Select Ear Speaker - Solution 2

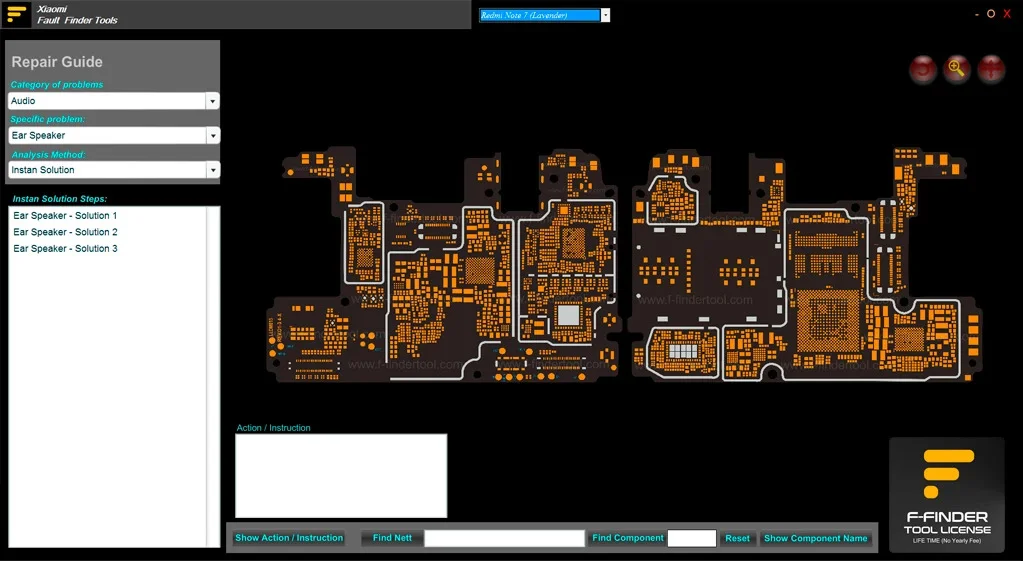[x=65, y=232]
